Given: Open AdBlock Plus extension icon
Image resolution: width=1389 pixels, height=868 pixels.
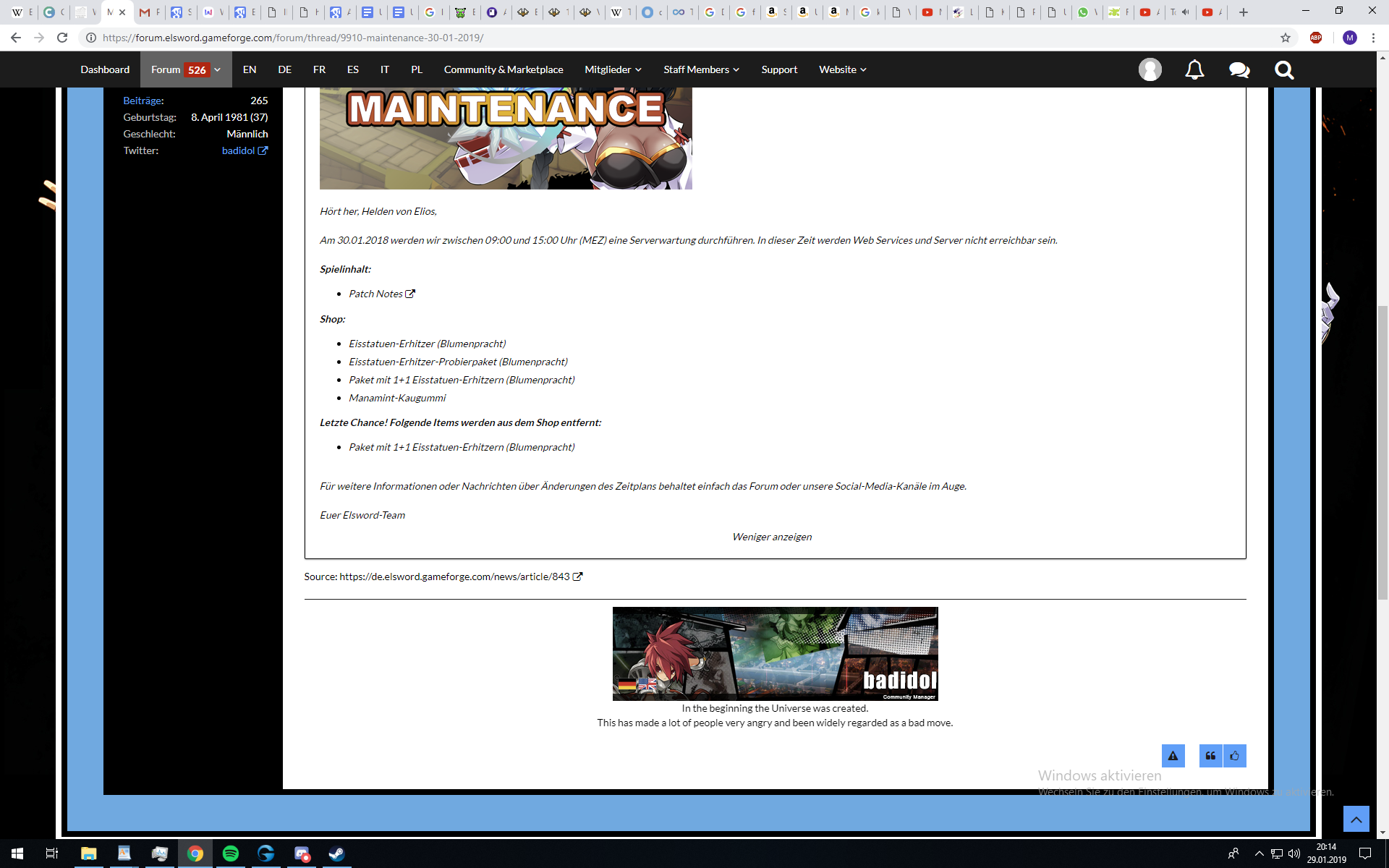Looking at the screenshot, I should pyautogui.click(x=1316, y=38).
